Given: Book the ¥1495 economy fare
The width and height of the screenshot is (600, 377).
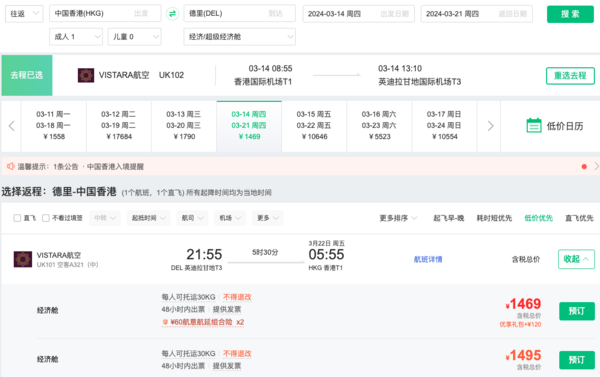Looking at the screenshot, I should (x=577, y=360).
